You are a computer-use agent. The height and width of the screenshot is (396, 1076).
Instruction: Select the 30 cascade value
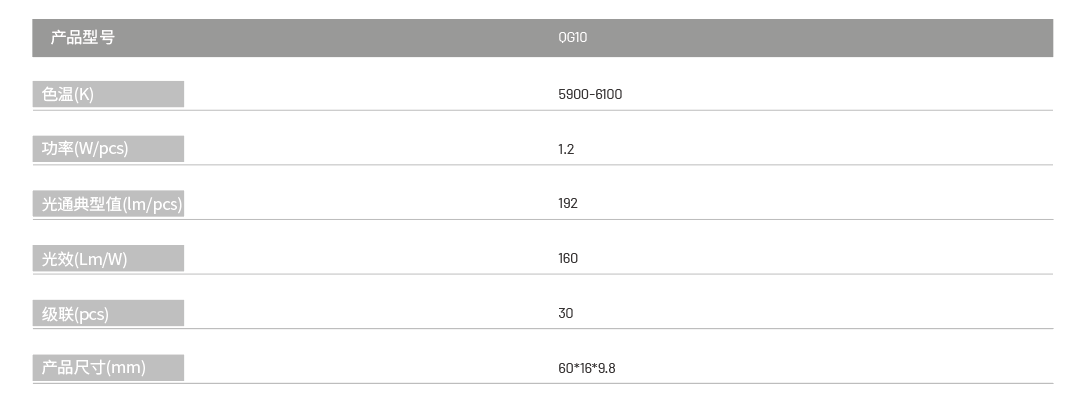[x=565, y=314]
